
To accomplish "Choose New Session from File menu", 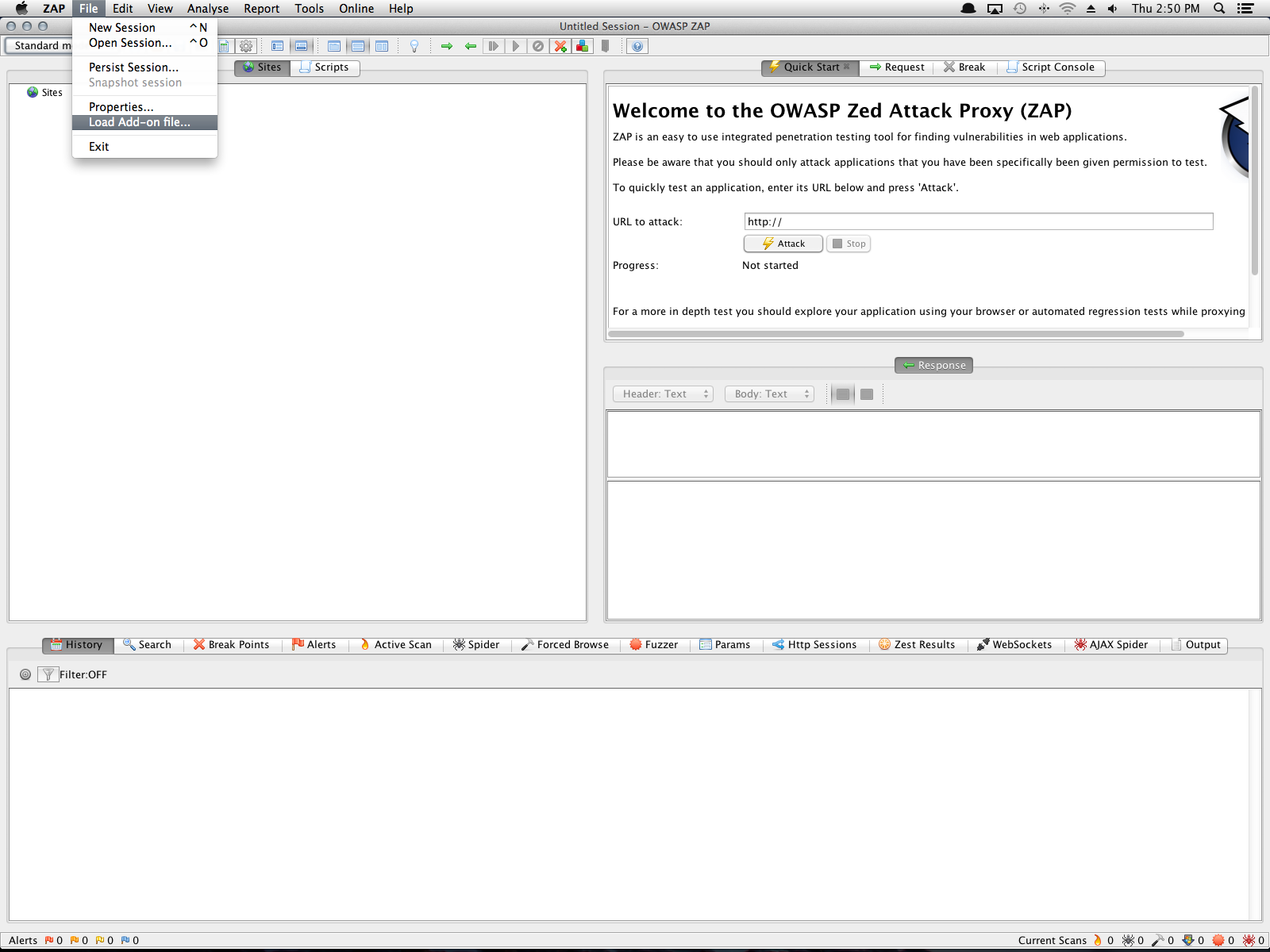I will [144, 28].
